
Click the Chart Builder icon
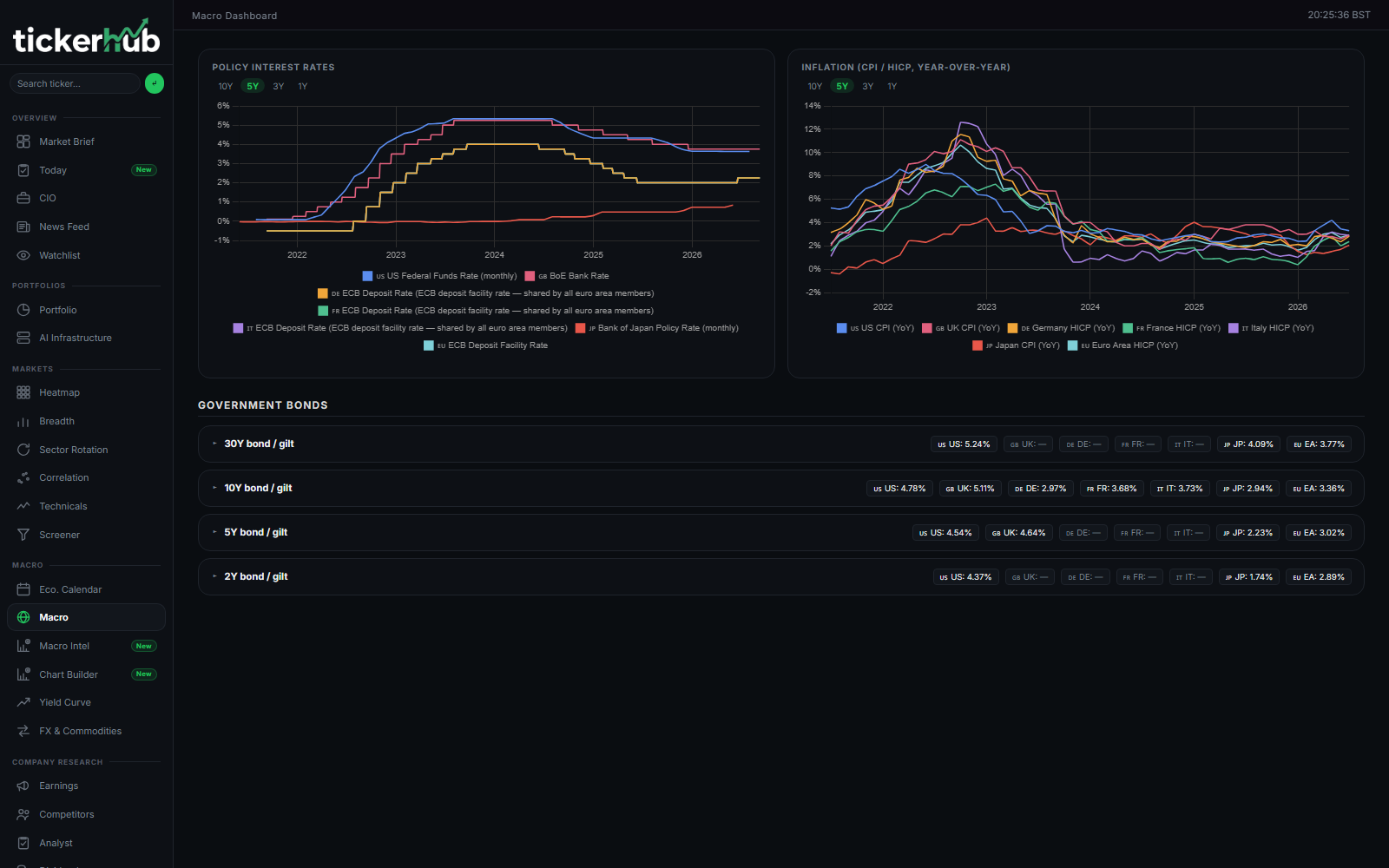(23, 674)
